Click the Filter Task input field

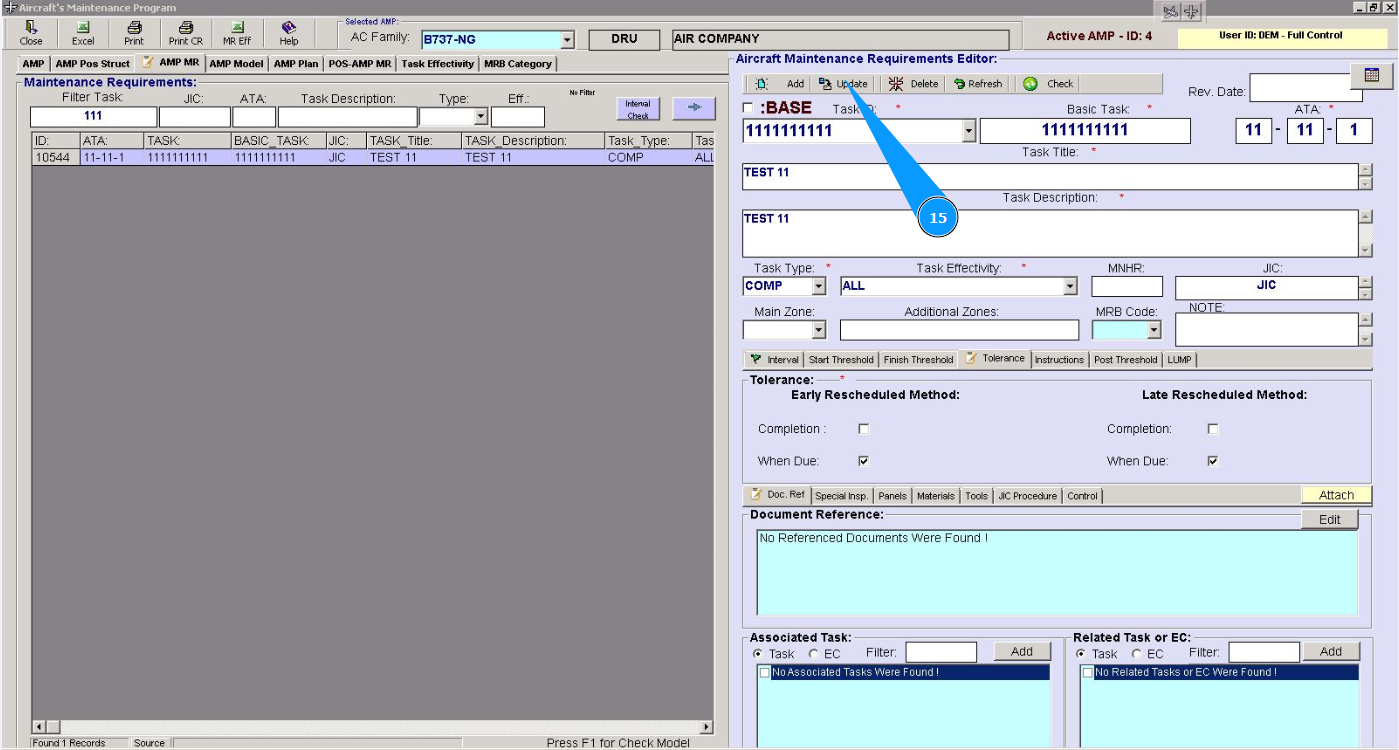pyautogui.click(x=93, y=117)
